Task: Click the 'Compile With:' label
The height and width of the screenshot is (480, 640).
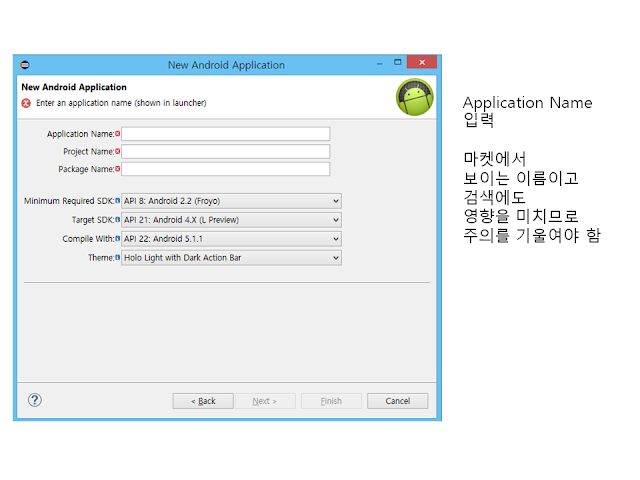Action: (88, 239)
